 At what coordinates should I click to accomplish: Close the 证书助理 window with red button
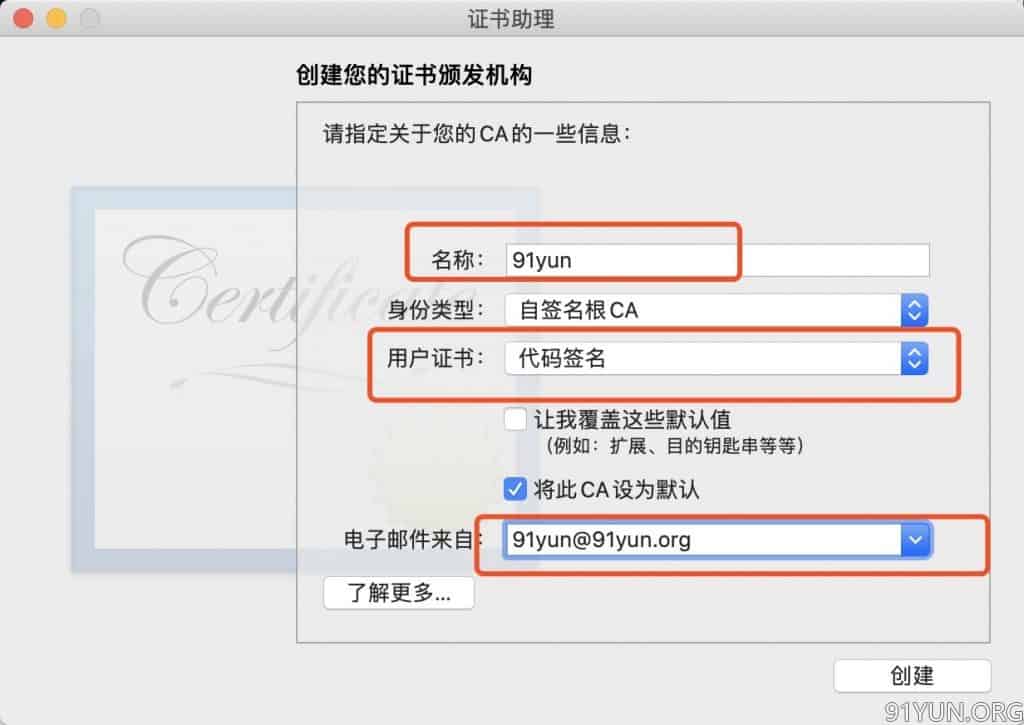coord(24,18)
